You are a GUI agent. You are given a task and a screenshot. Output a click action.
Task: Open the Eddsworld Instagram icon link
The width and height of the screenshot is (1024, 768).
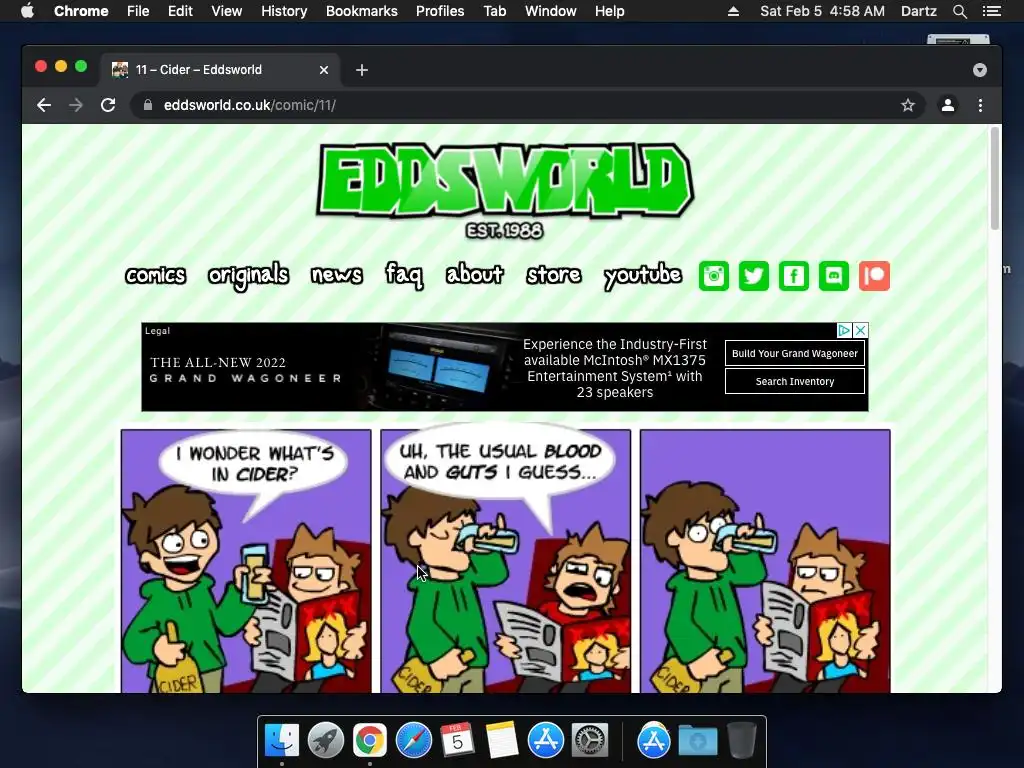713,276
